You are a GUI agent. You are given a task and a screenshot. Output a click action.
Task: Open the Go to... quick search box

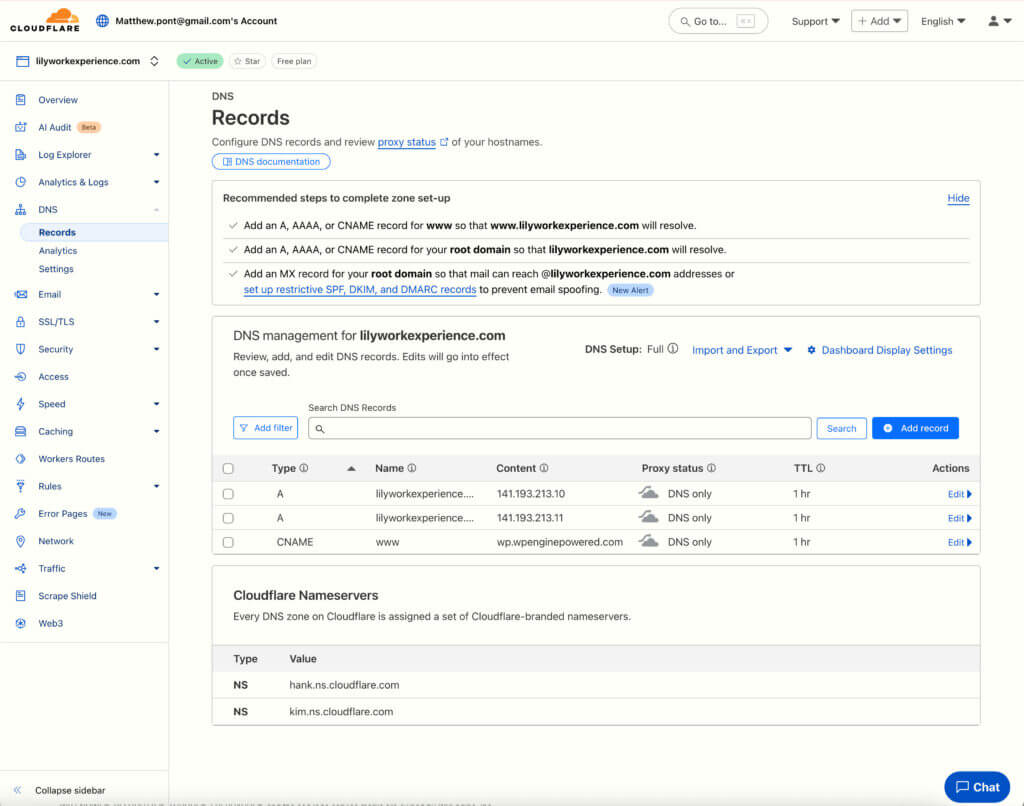(718, 22)
